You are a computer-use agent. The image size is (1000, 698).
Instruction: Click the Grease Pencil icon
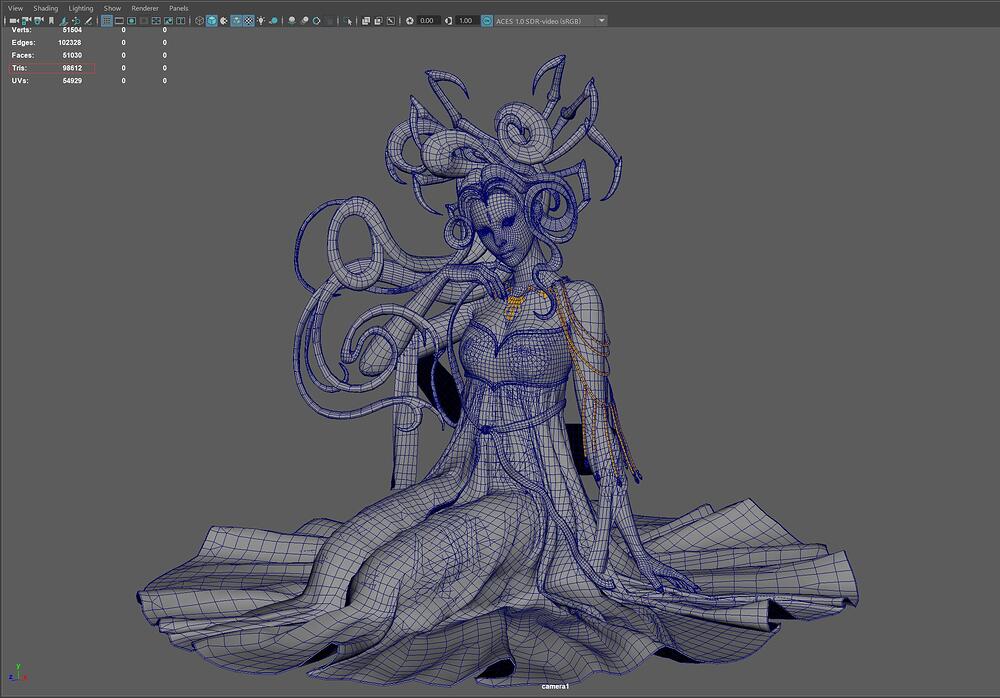click(x=89, y=20)
